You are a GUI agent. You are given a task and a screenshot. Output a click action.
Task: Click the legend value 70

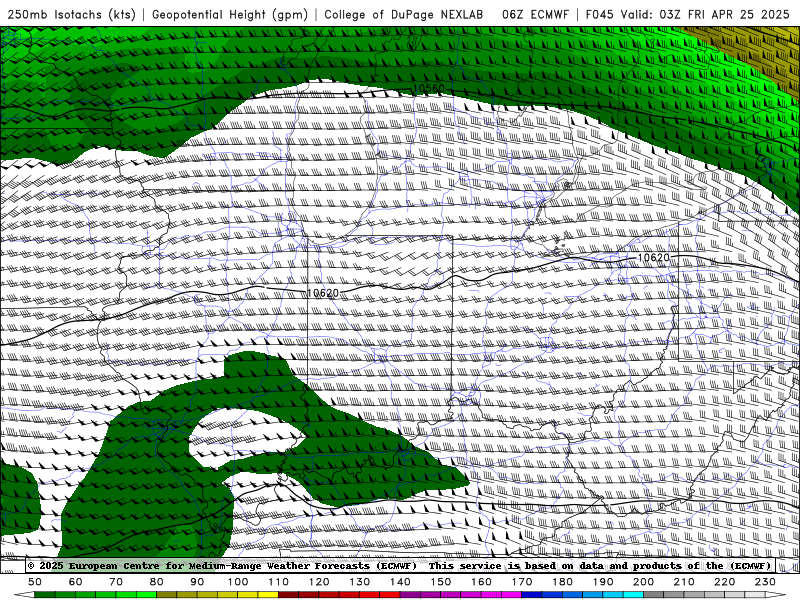(x=116, y=582)
